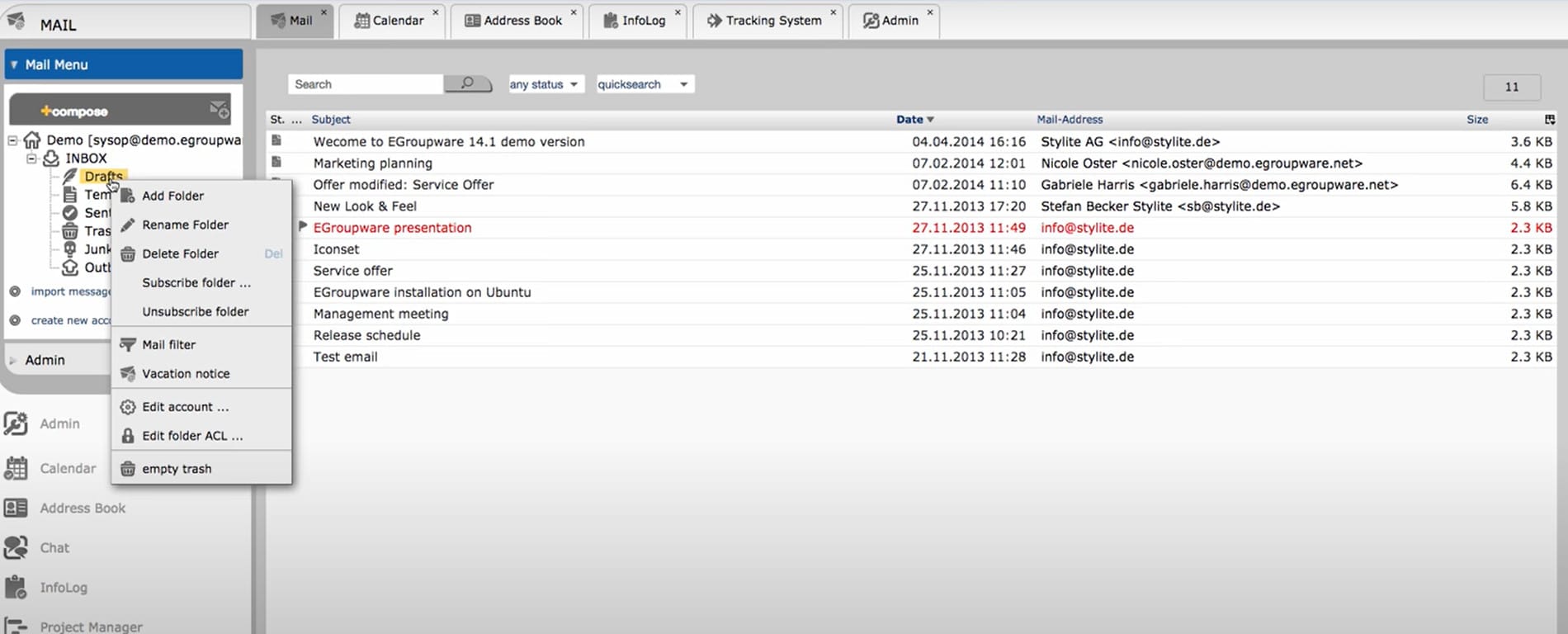
Task: Click the Project Manager sidebar icon
Action: pyautogui.click(x=16, y=627)
